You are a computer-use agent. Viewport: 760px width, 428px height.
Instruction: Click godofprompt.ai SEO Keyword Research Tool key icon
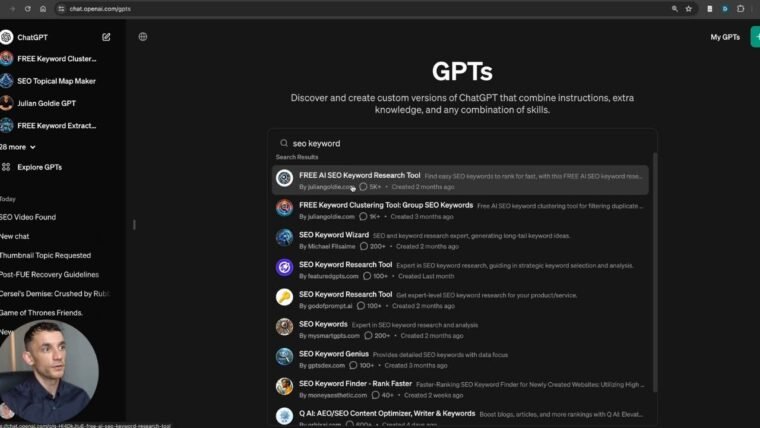coord(285,297)
